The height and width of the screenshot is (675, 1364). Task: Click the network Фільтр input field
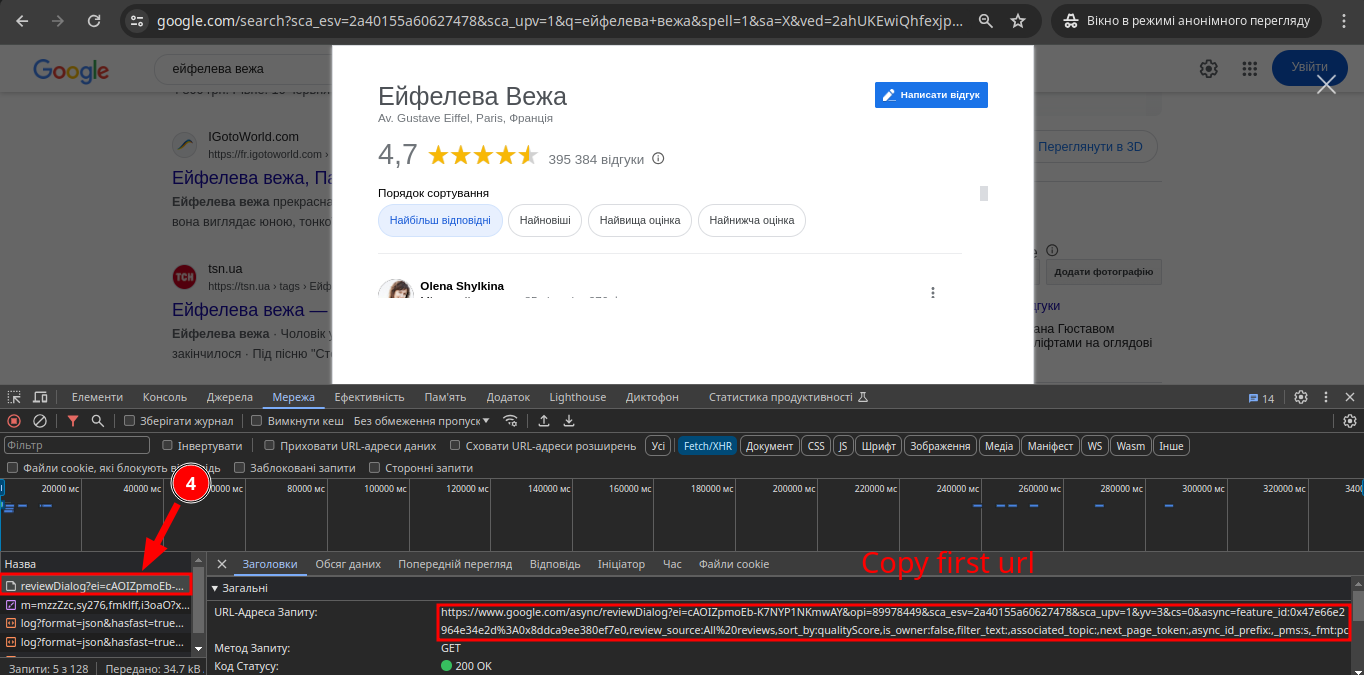[x=77, y=445]
